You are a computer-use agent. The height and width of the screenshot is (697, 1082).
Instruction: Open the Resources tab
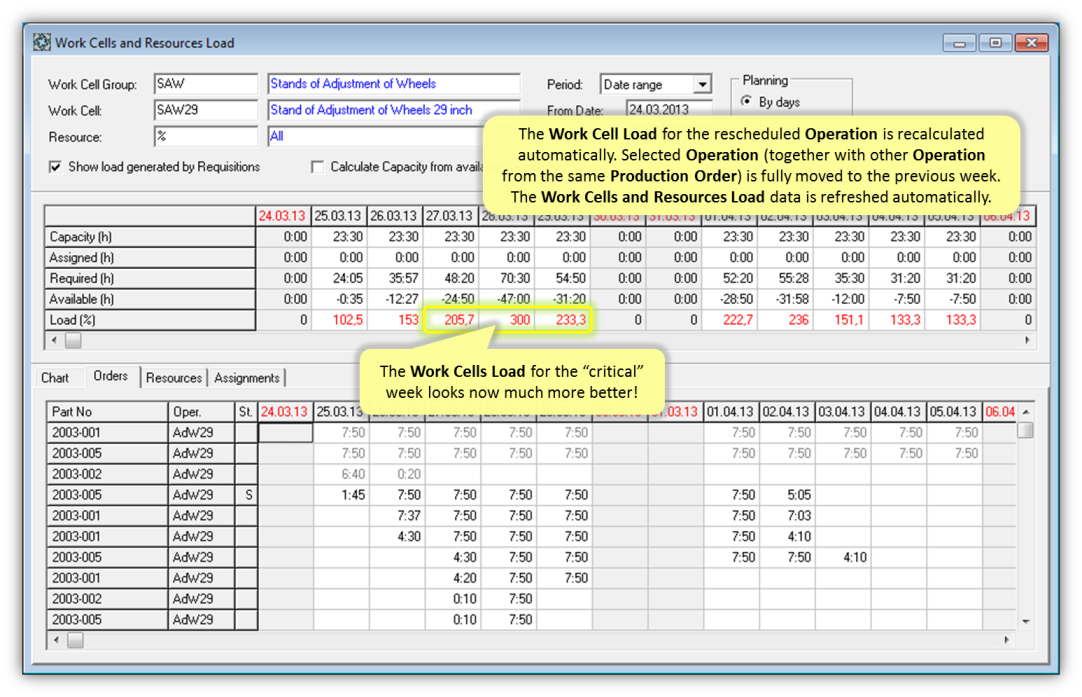[x=174, y=378]
